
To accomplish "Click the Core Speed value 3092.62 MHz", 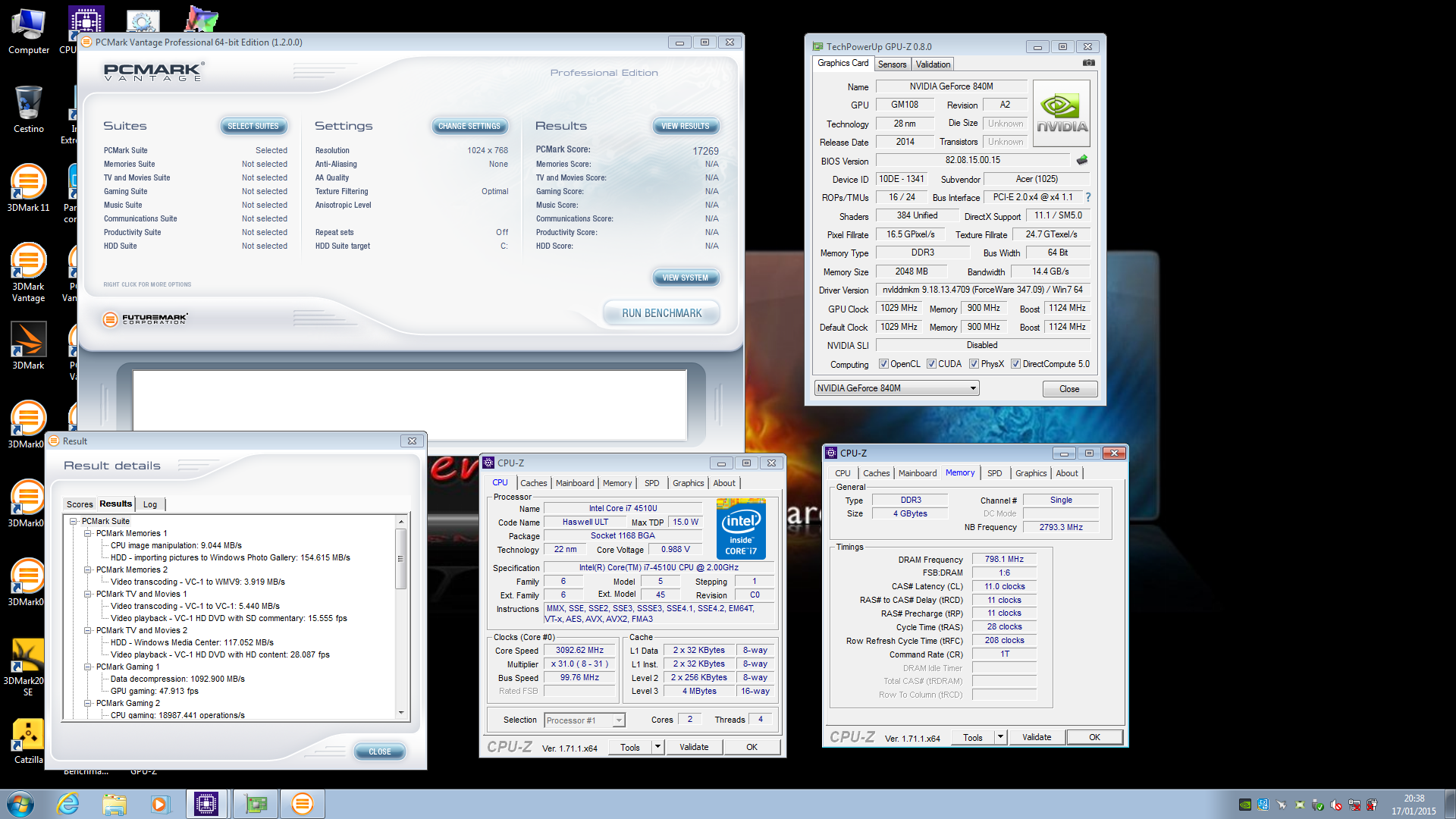I will [x=579, y=650].
